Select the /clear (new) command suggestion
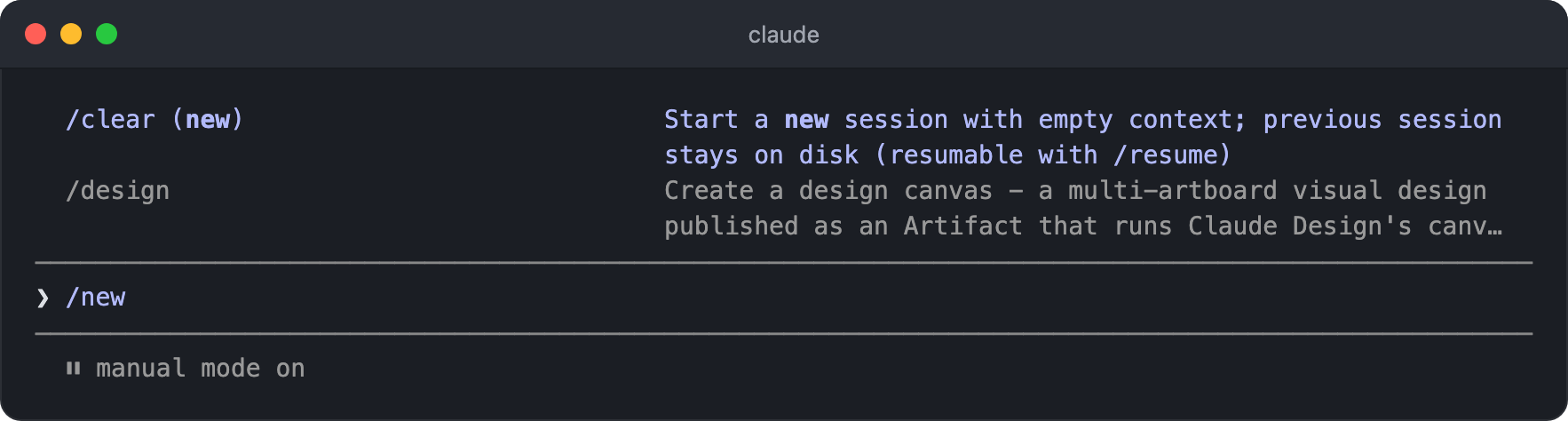This screenshot has height=421, width=1568. [154, 120]
